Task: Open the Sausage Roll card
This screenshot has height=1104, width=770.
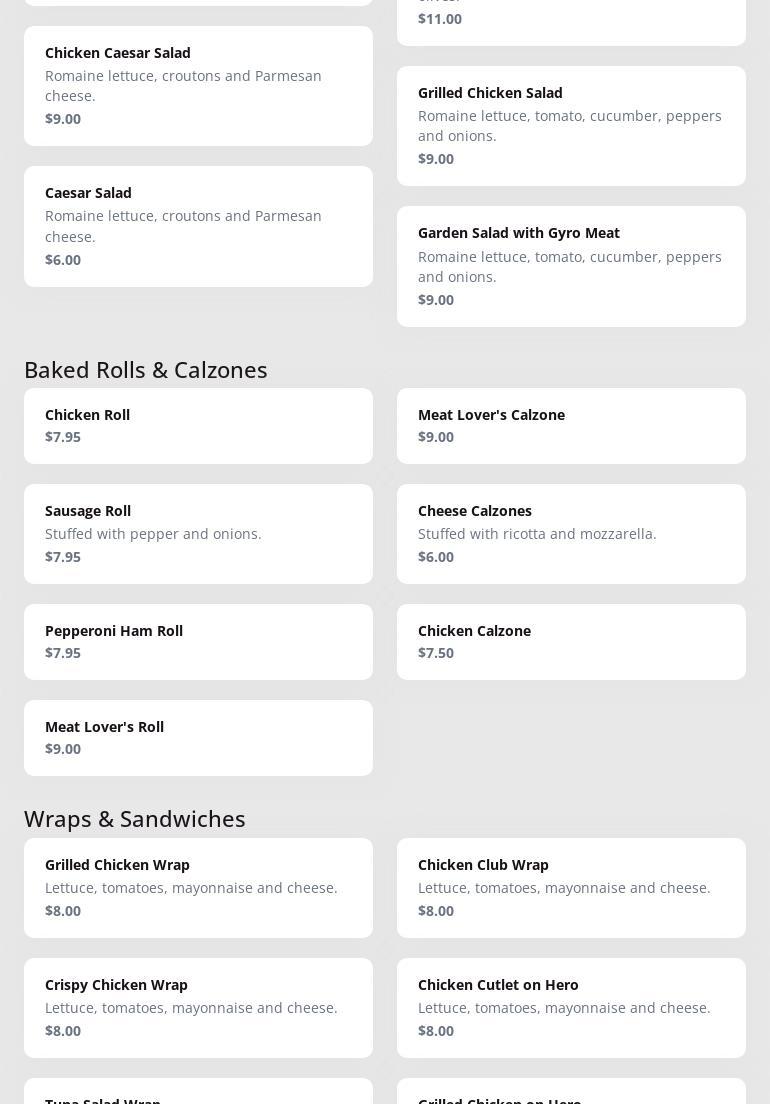Action: coord(198,534)
